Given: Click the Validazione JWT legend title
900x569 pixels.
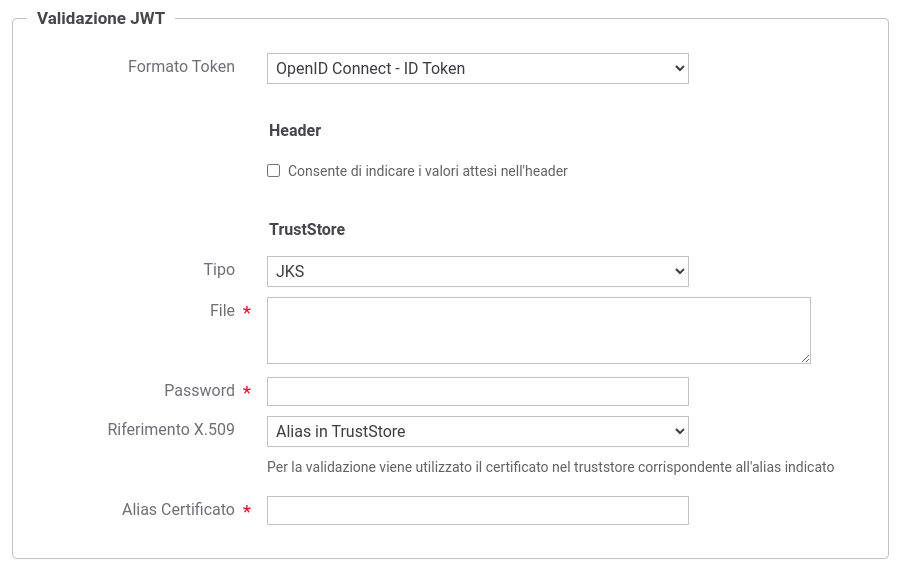Looking at the screenshot, I should (x=101, y=18).
